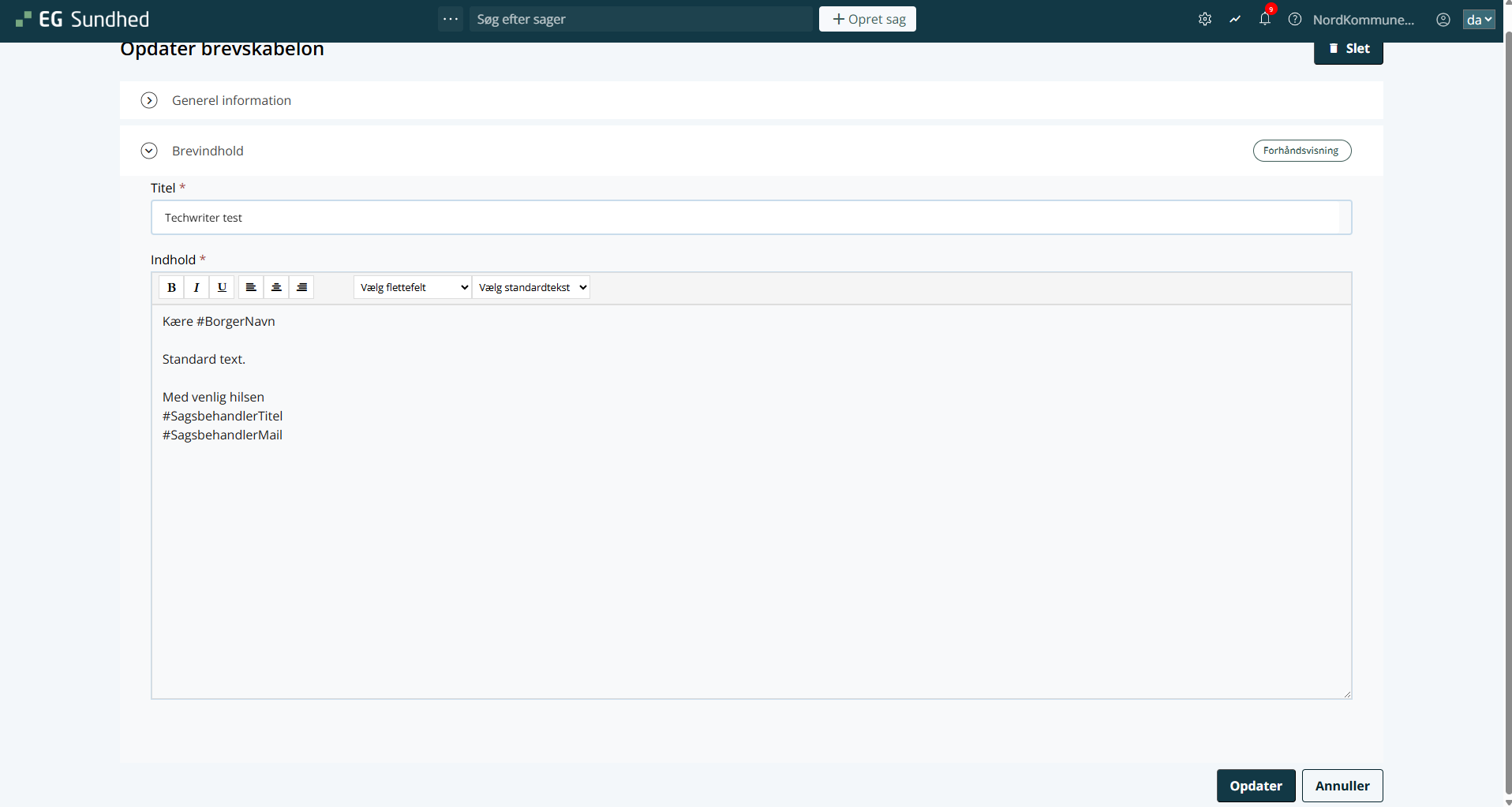Toggle underline formatting in editor toolbar

click(222, 287)
